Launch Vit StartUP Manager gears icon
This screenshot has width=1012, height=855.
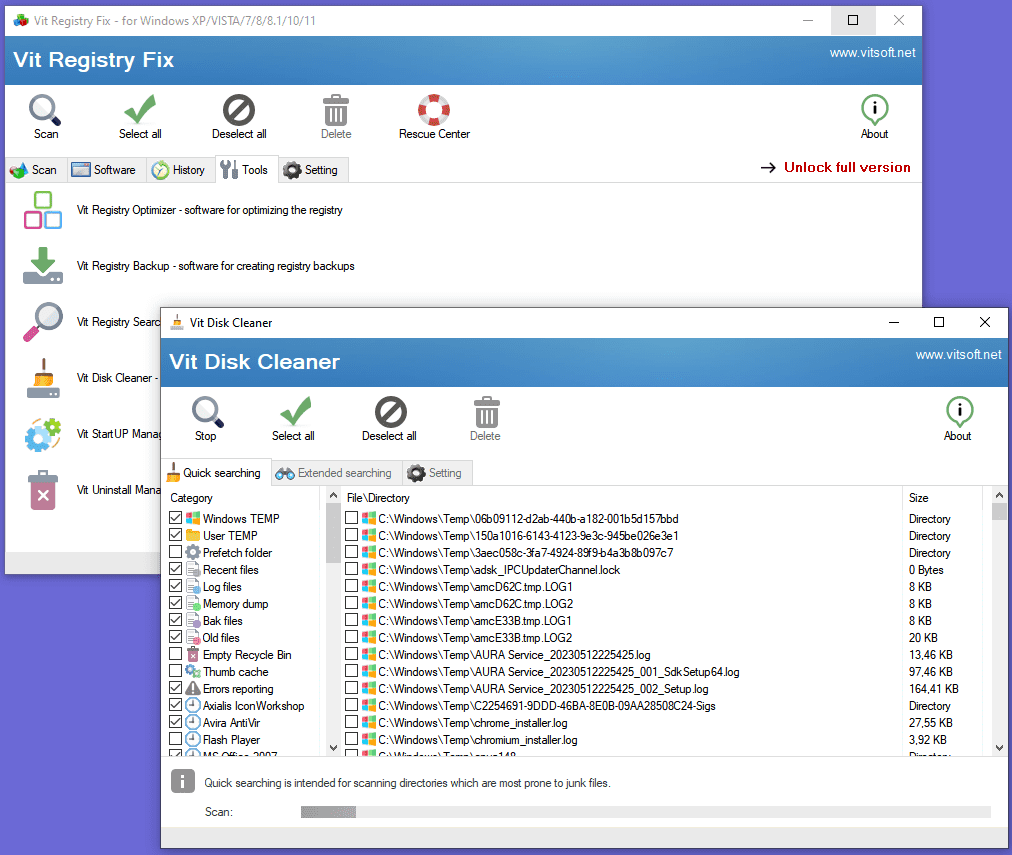(43, 434)
